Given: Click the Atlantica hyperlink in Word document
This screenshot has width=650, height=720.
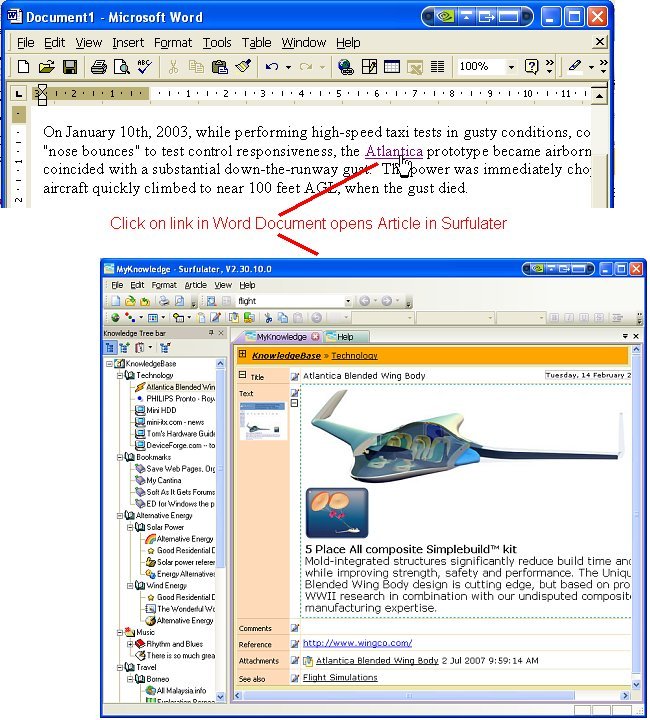Looking at the screenshot, I should [x=394, y=151].
